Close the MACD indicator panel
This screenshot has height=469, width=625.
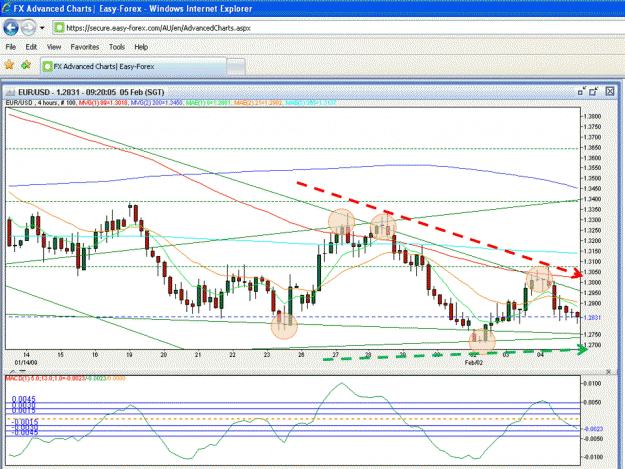pyautogui.click(x=609, y=371)
